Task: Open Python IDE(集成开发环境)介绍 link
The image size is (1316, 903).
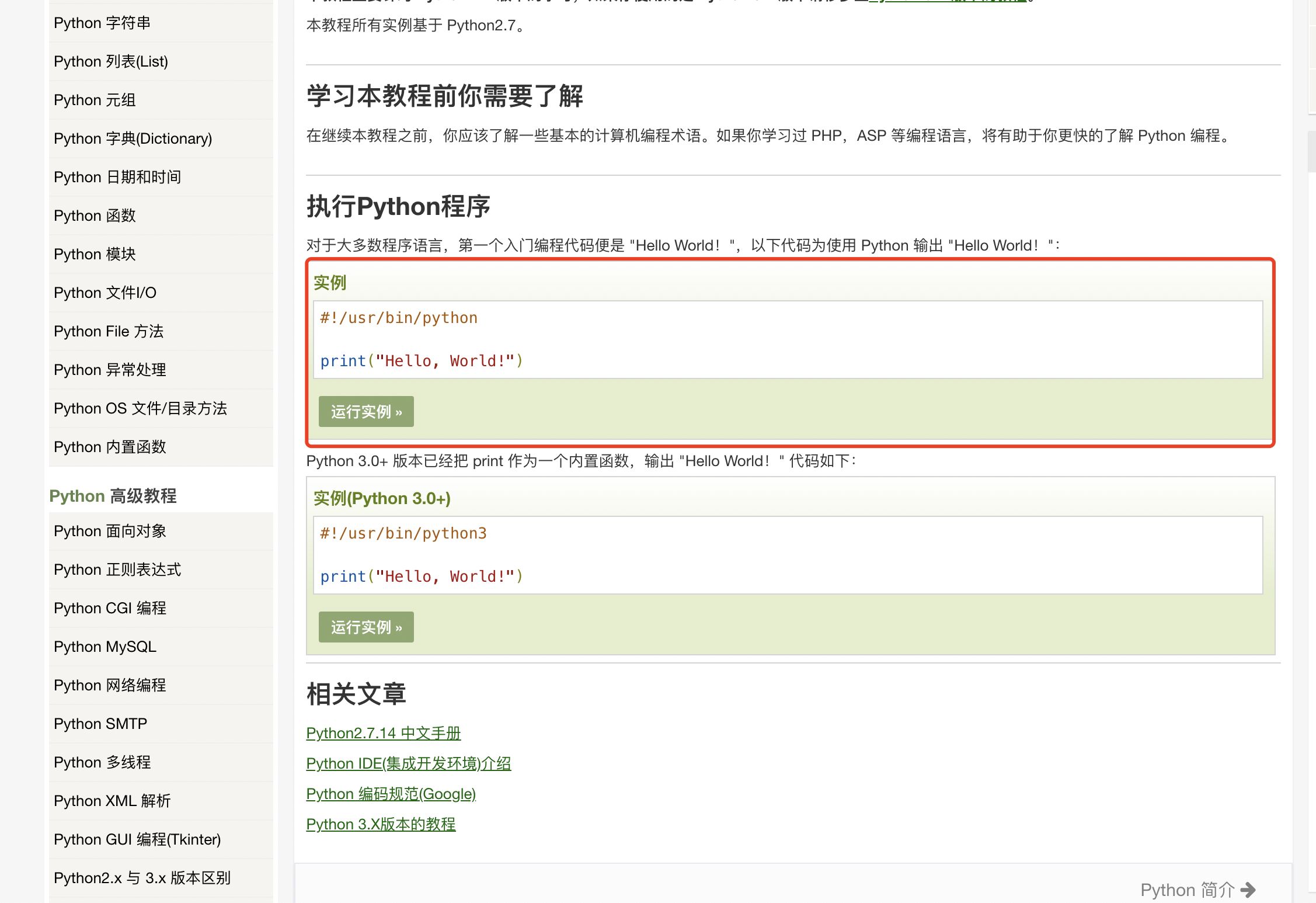Action: [x=408, y=763]
